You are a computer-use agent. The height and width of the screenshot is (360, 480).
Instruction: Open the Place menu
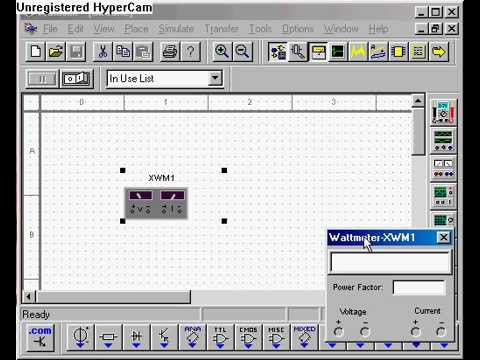tap(136, 29)
